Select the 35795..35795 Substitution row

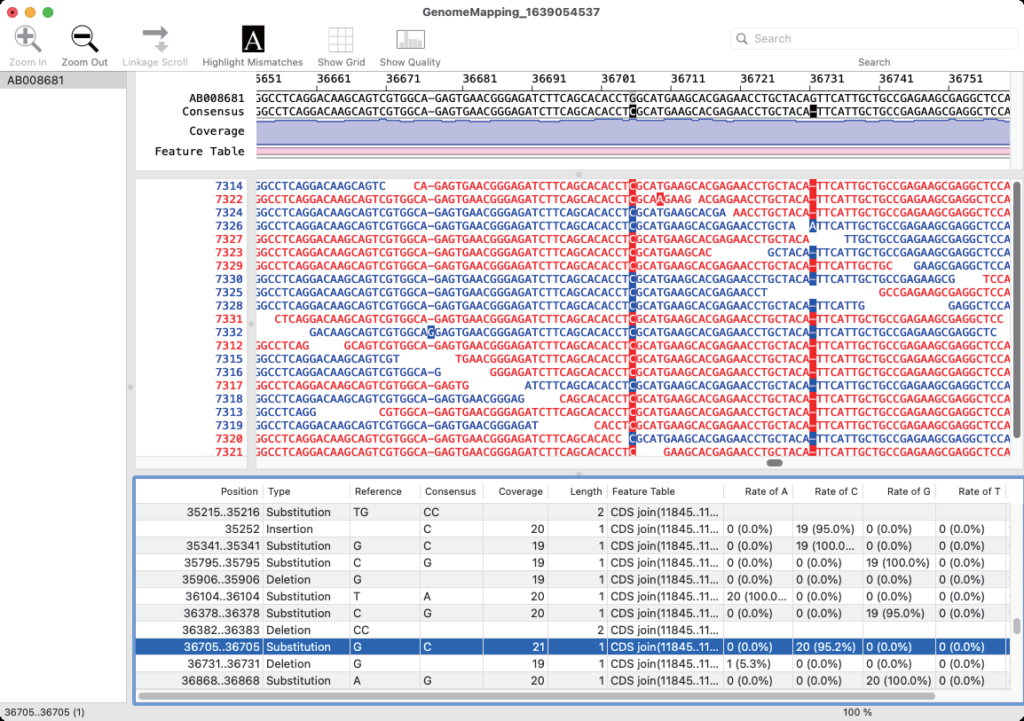(x=572, y=563)
